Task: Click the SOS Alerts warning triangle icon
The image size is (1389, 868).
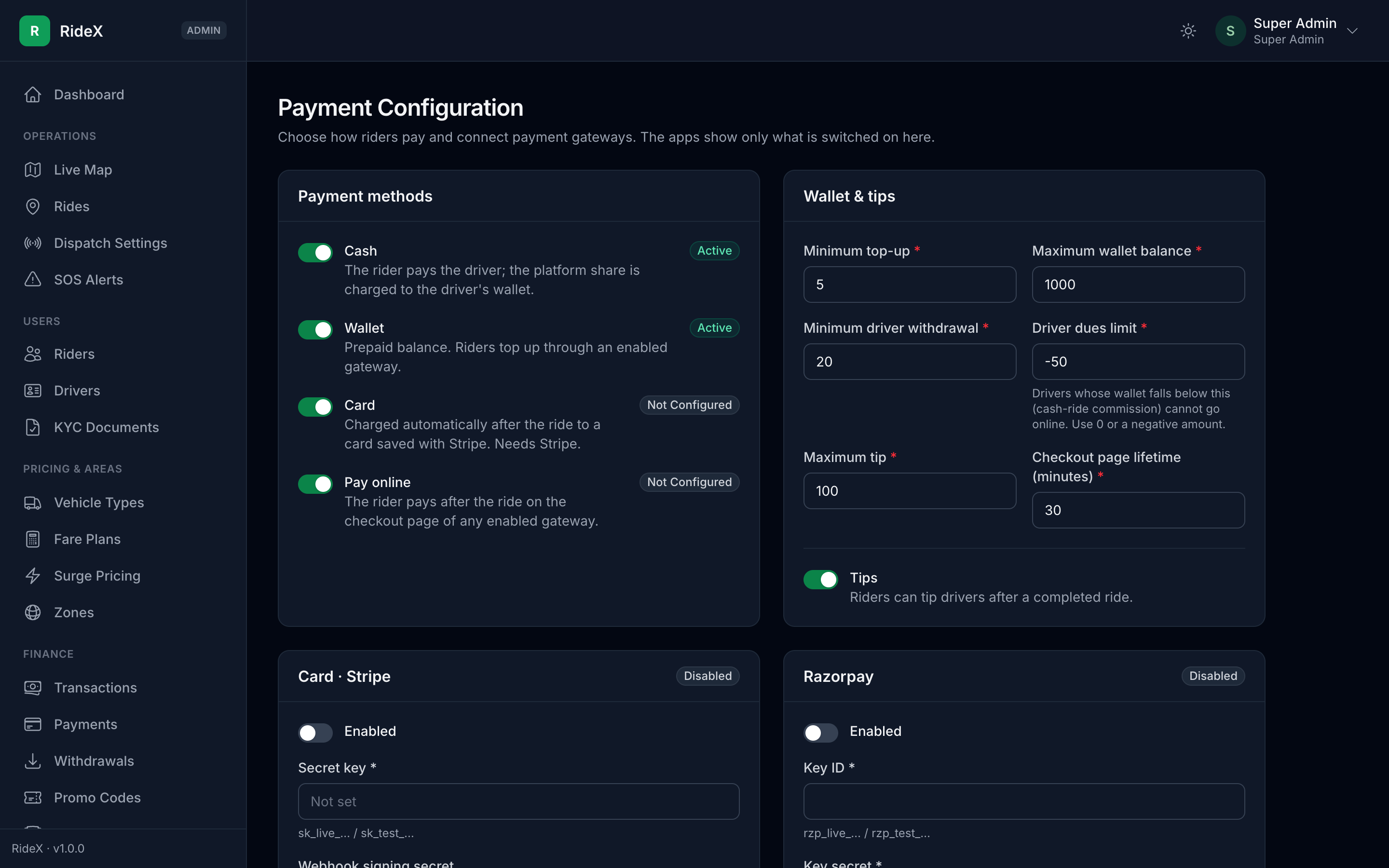Action: tap(33, 280)
